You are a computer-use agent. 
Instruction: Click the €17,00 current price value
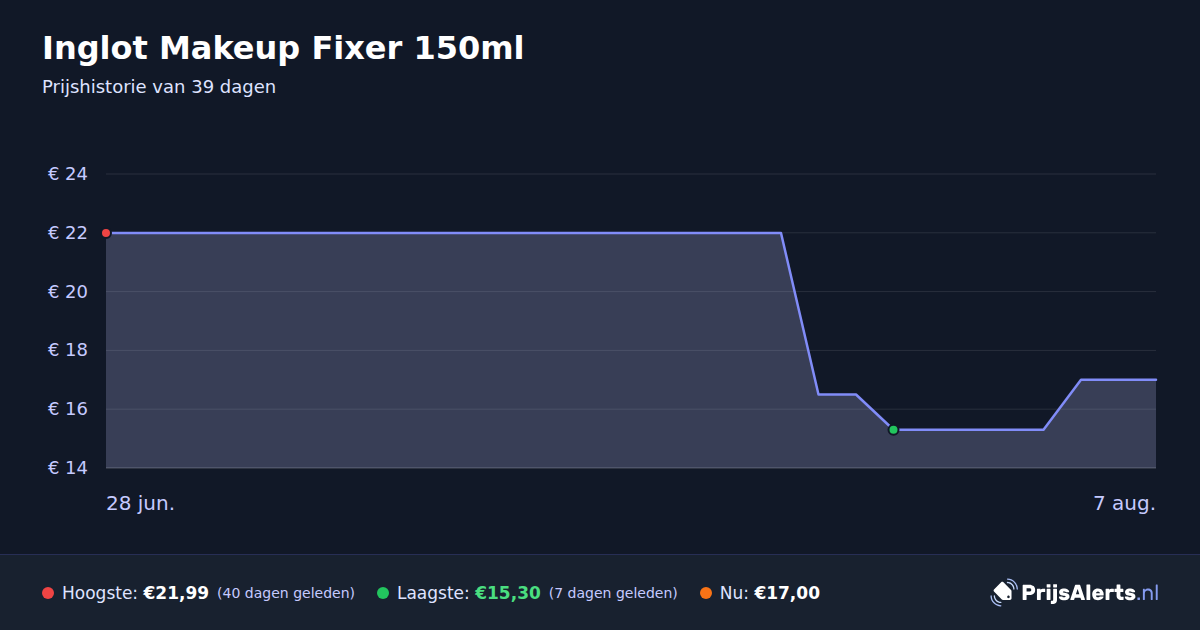[787, 593]
